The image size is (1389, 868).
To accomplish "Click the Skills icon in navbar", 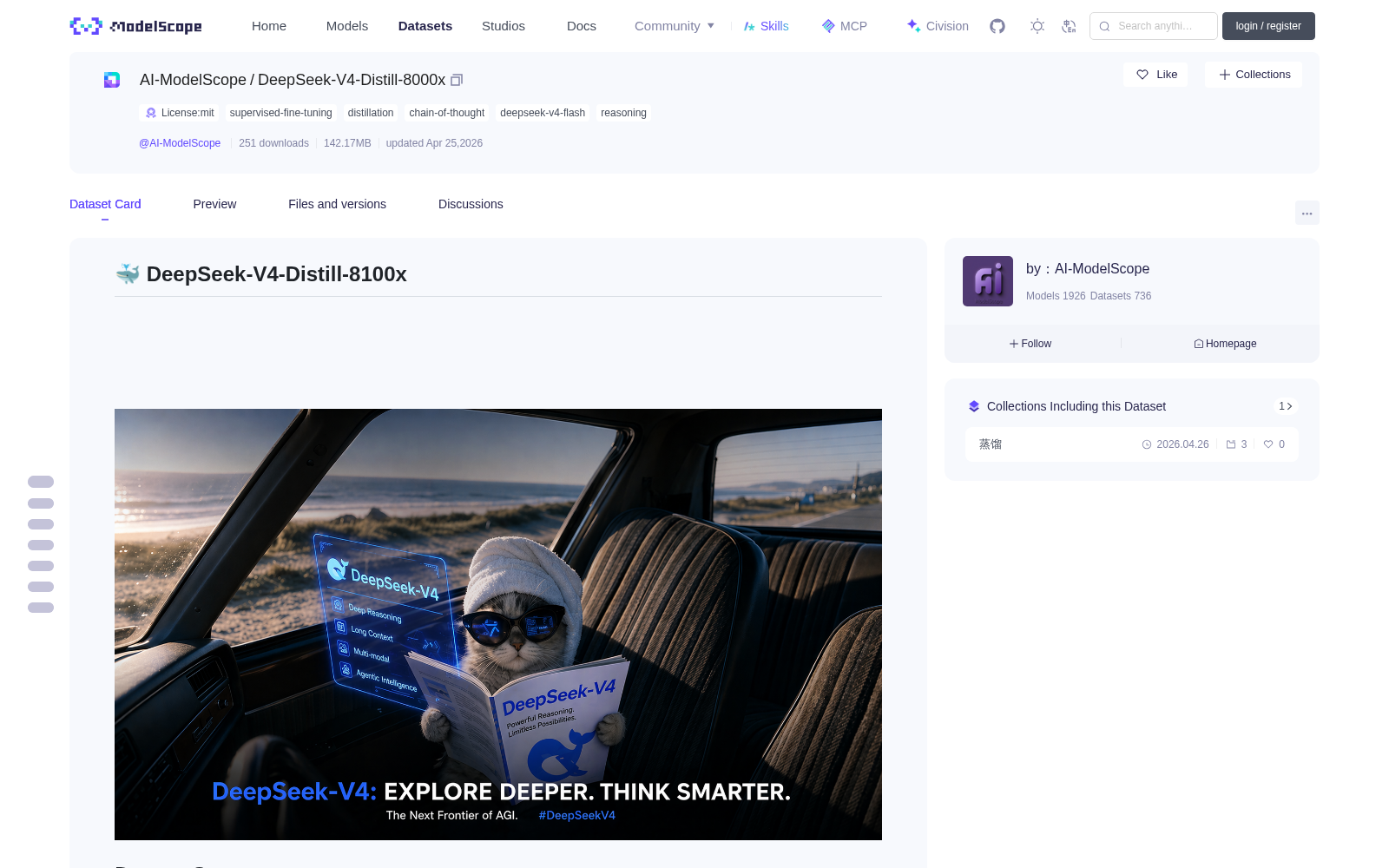I will pyautogui.click(x=749, y=26).
